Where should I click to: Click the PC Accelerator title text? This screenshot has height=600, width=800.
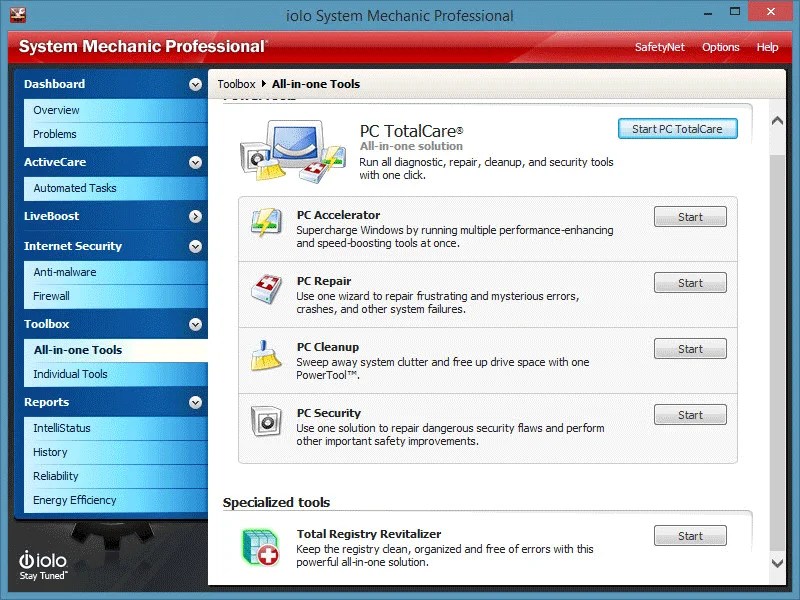pyautogui.click(x=338, y=215)
